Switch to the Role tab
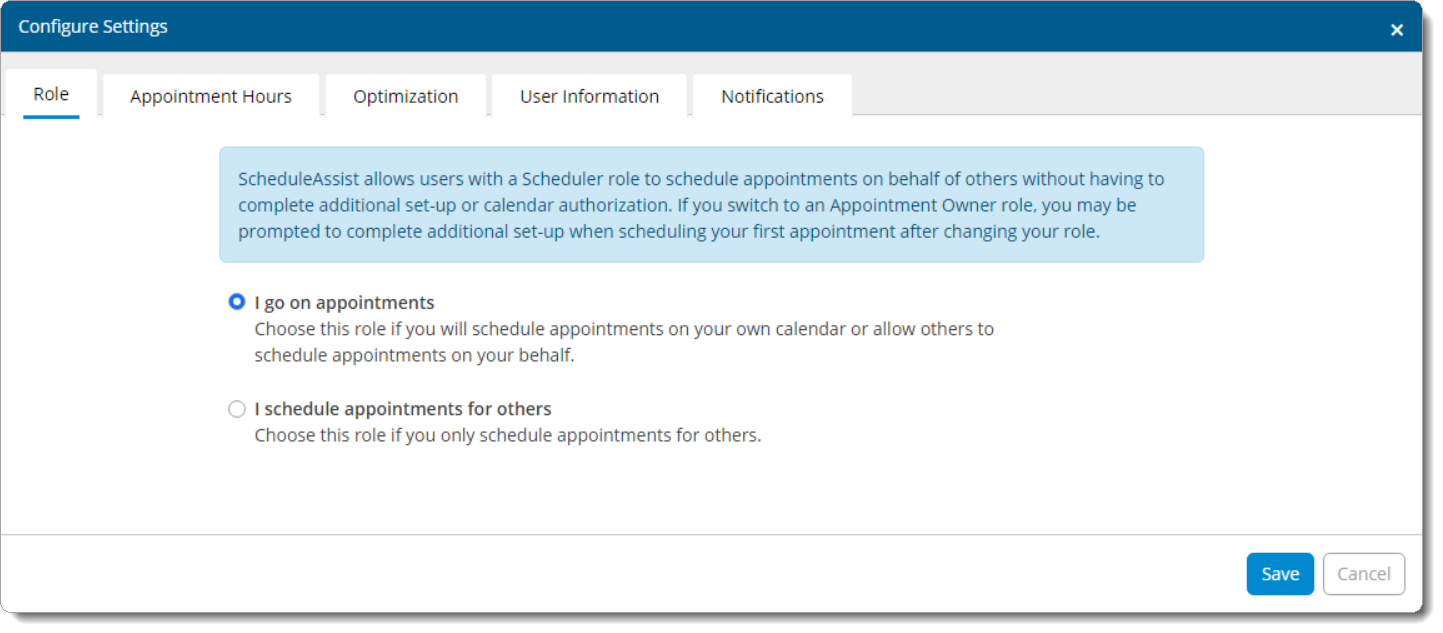This screenshot has width=1443, height=633. 51,95
